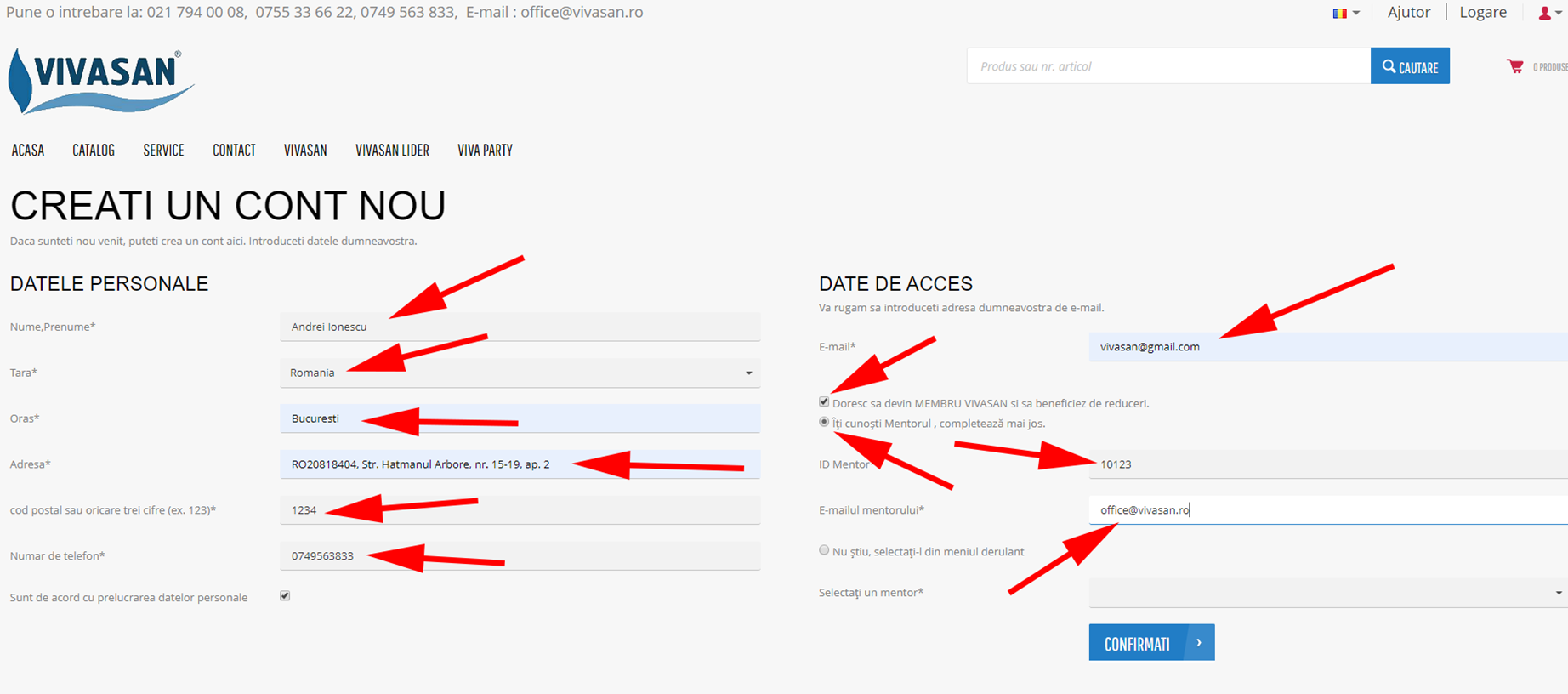This screenshot has width=1568, height=694.
Task: Click the DATE DE ACCES heading
Action: 895,284
